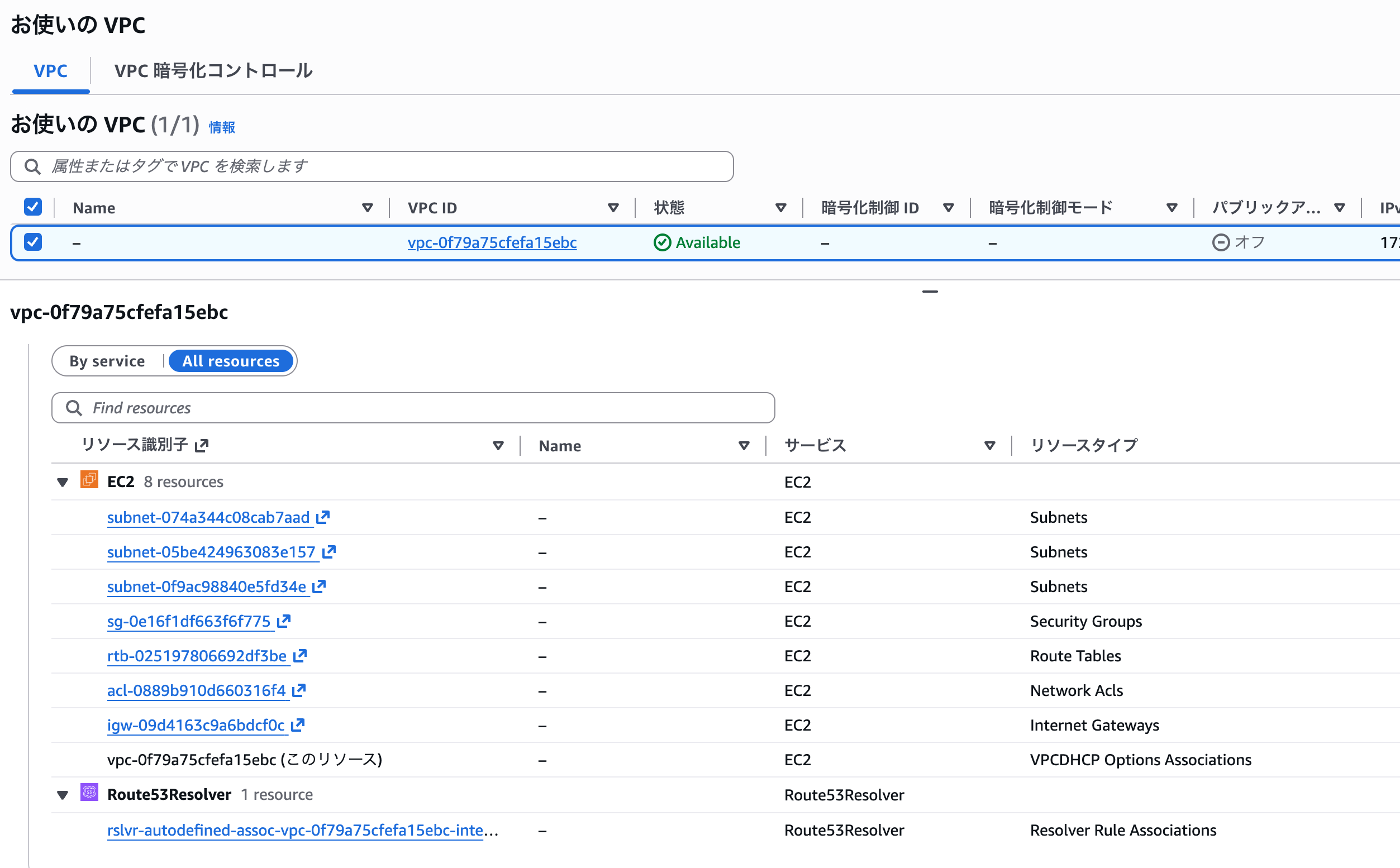
Task: Open external link icon for rtb-025197806692df3be
Action: pos(299,656)
